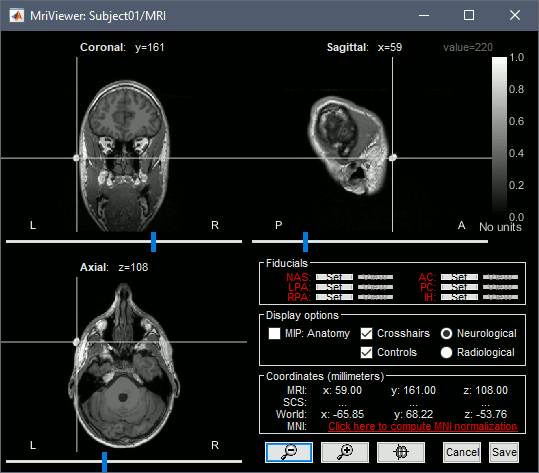Set the PC fiducial point
Viewport: 539px width, 473px height.
tap(459, 287)
